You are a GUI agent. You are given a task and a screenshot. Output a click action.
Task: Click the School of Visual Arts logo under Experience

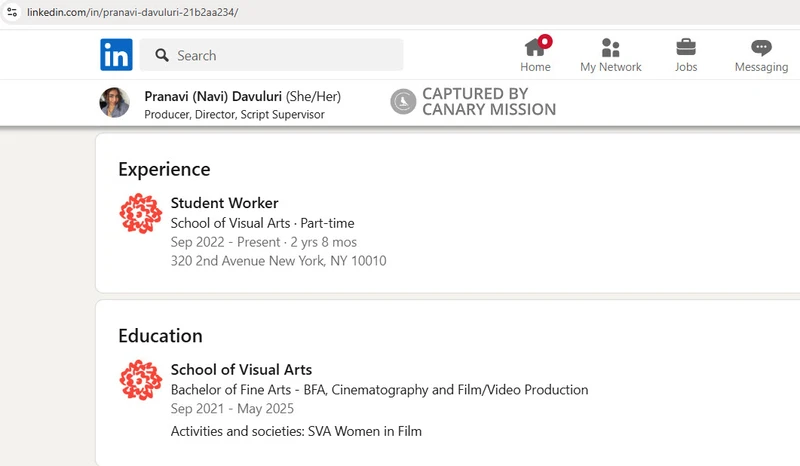tap(141, 213)
